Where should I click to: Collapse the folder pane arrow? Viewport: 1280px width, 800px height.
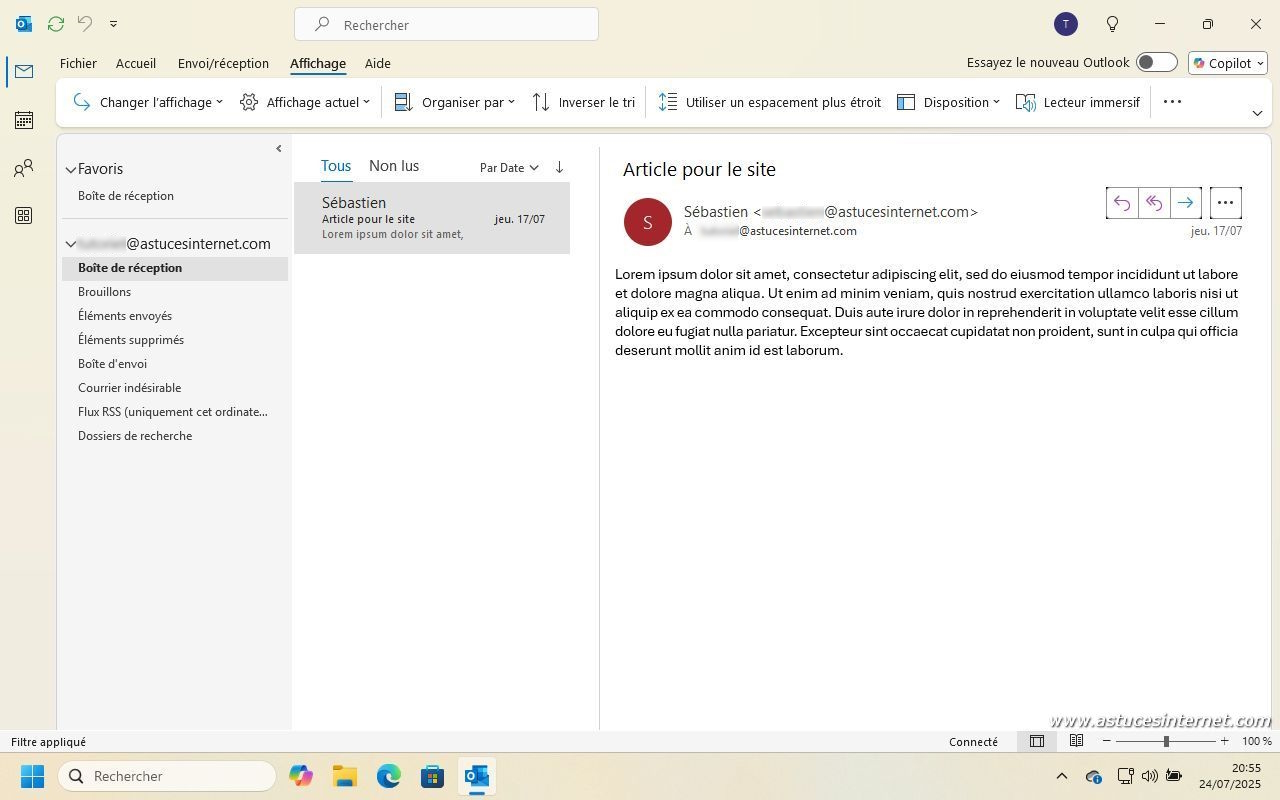click(278, 148)
